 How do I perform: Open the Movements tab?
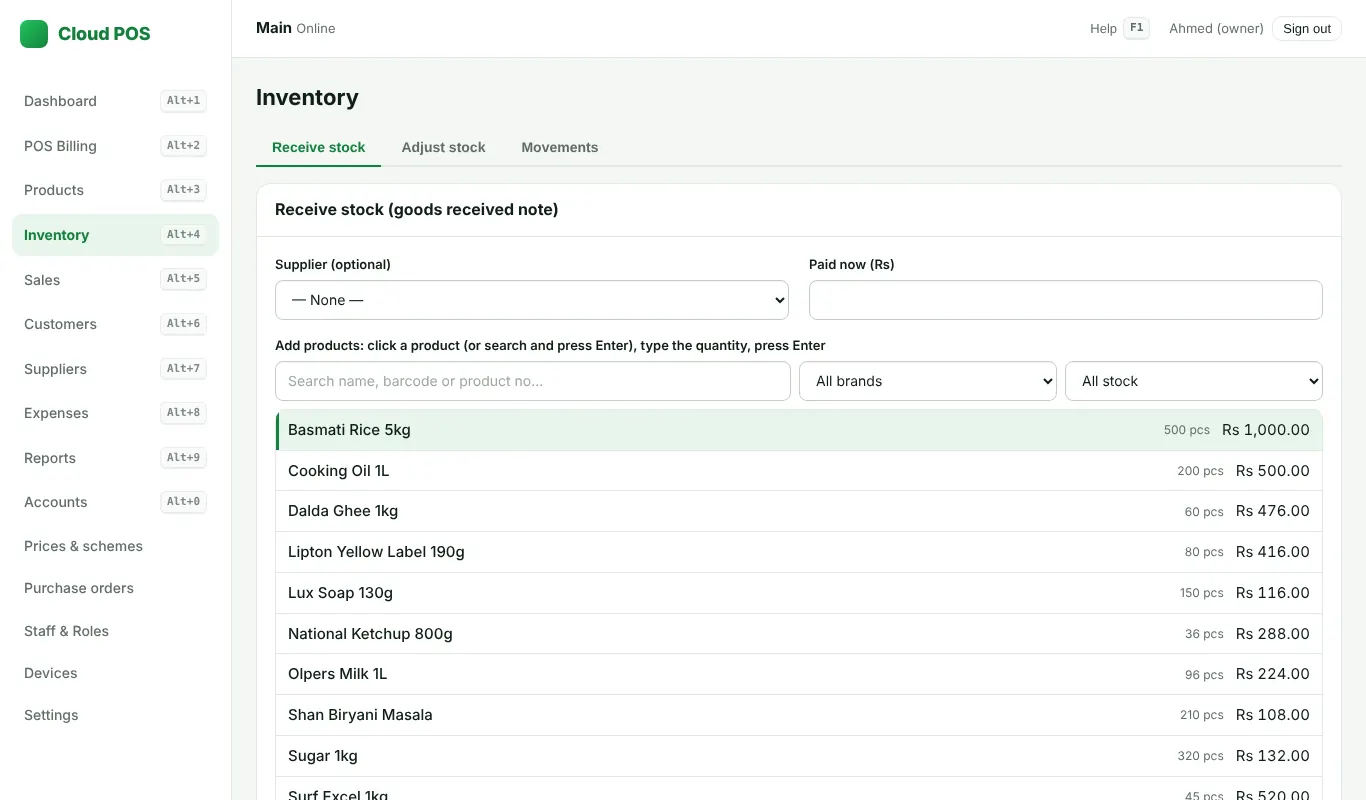click(x=560, y=147)
